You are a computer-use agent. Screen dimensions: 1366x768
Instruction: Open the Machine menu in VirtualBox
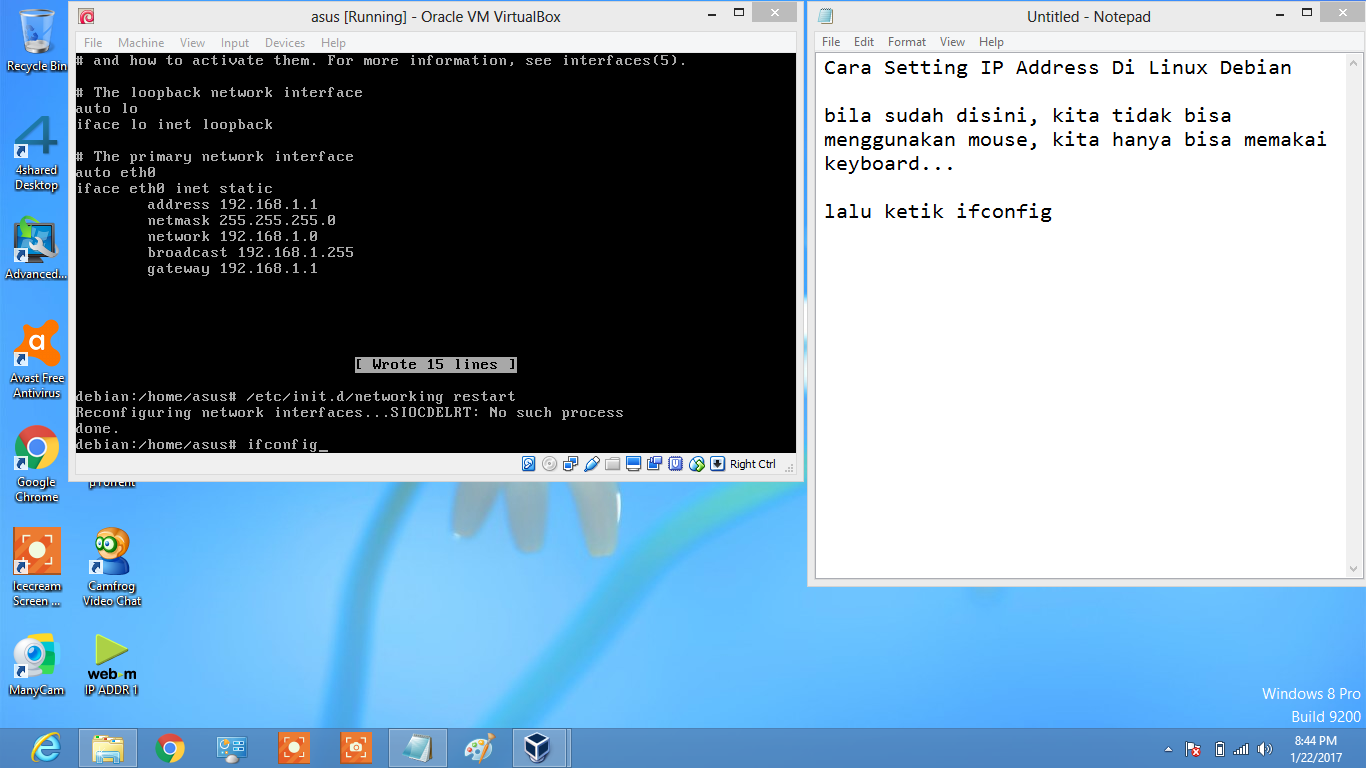click(141, 42)
